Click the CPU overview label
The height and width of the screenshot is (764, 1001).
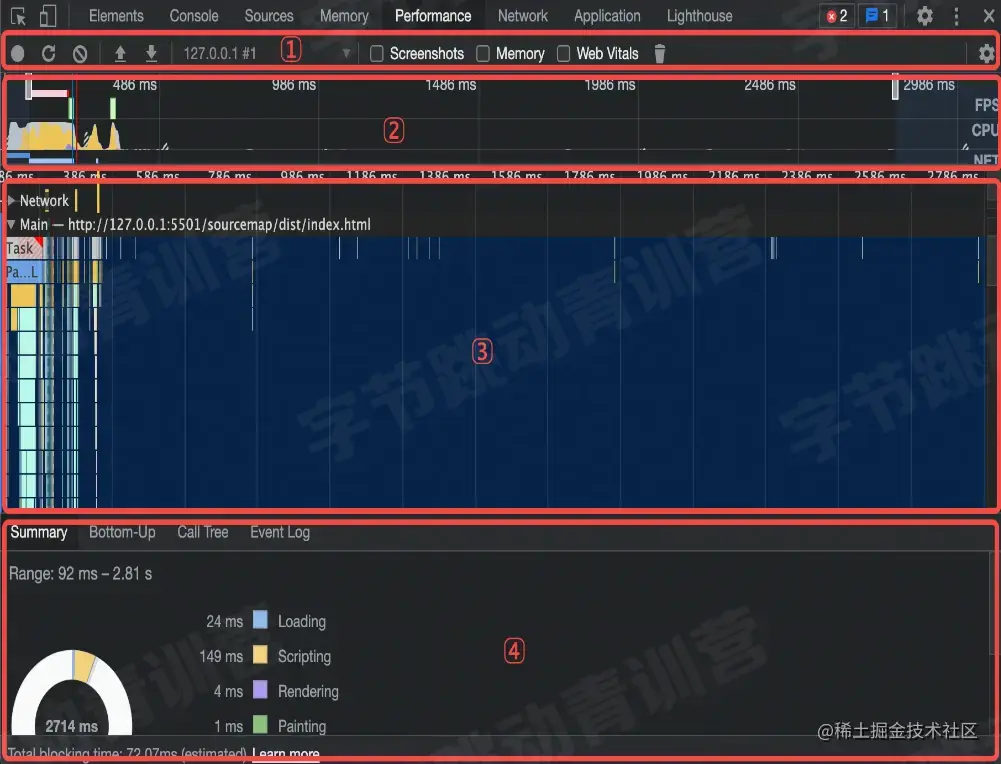(984, 130)
